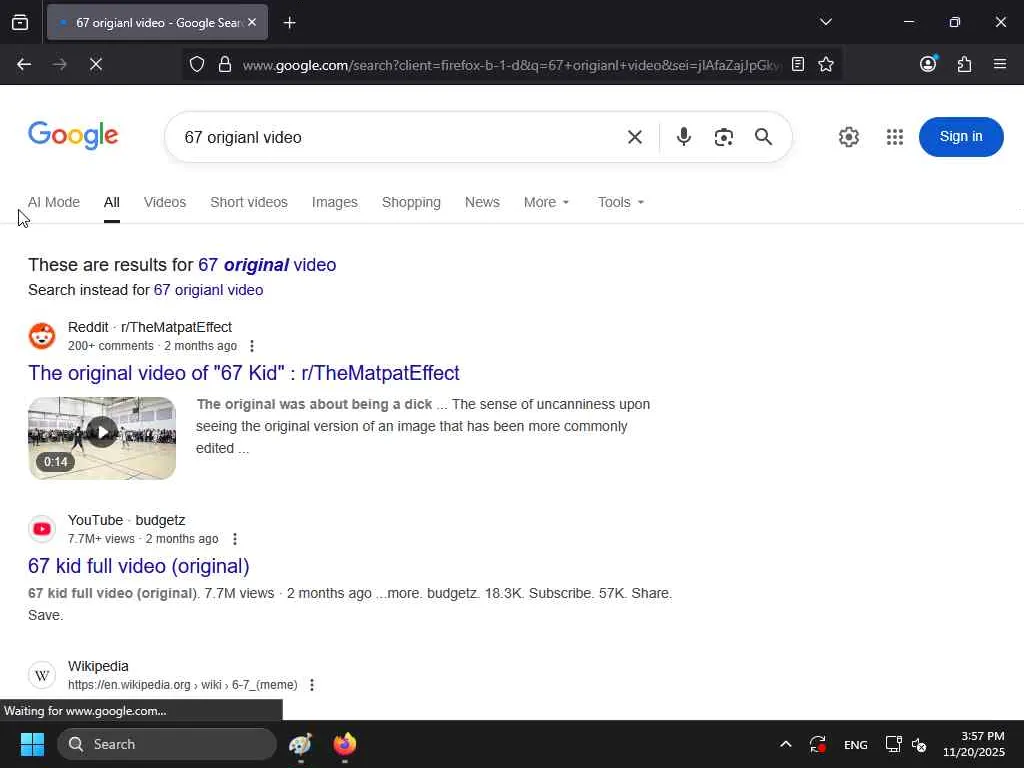Viewport: 1024px width, 768px height.
Task: Switch to Short videos tab
Action: point(249,202)
